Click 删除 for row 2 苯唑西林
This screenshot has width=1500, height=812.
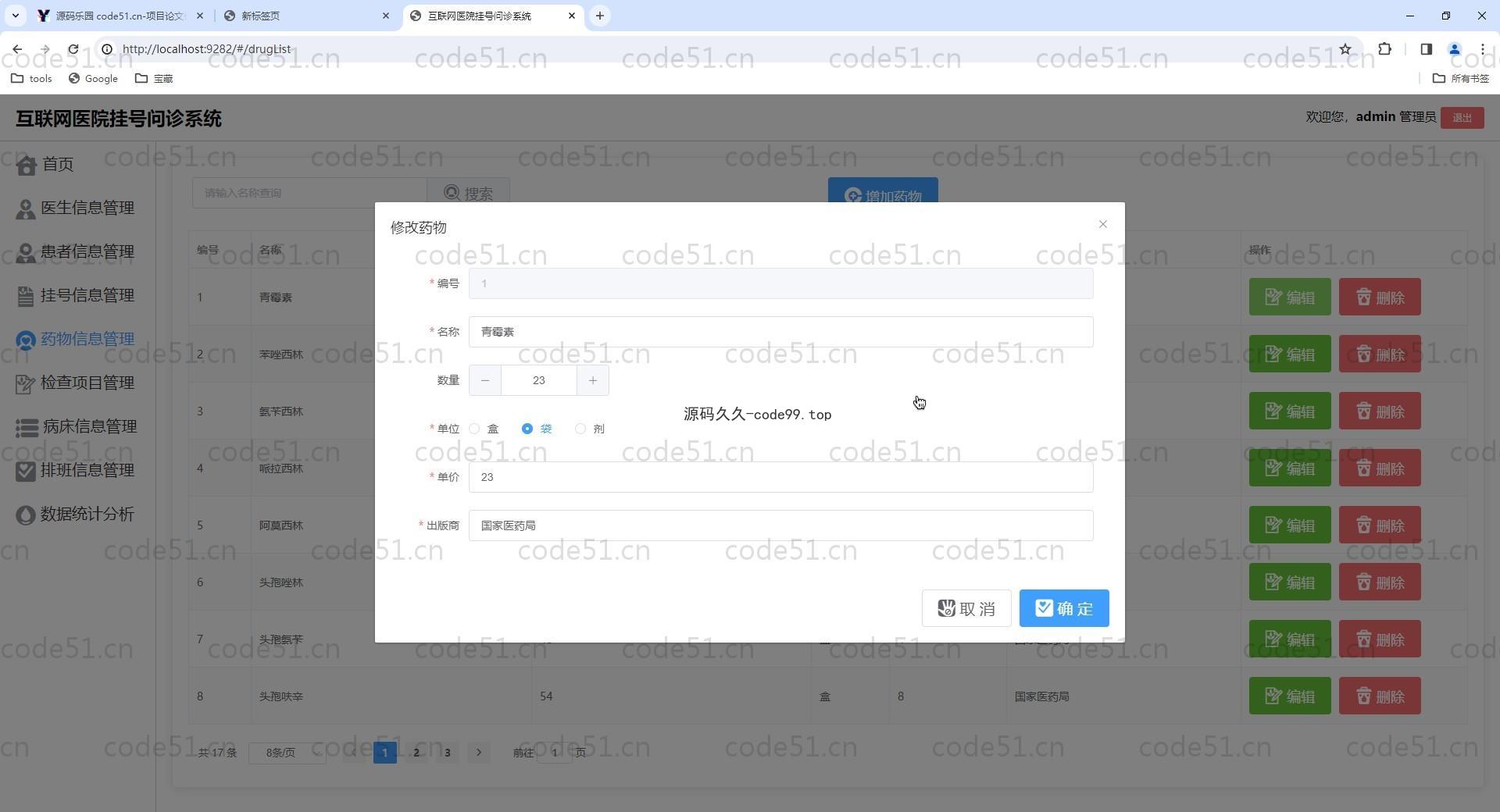(1380, 354)
